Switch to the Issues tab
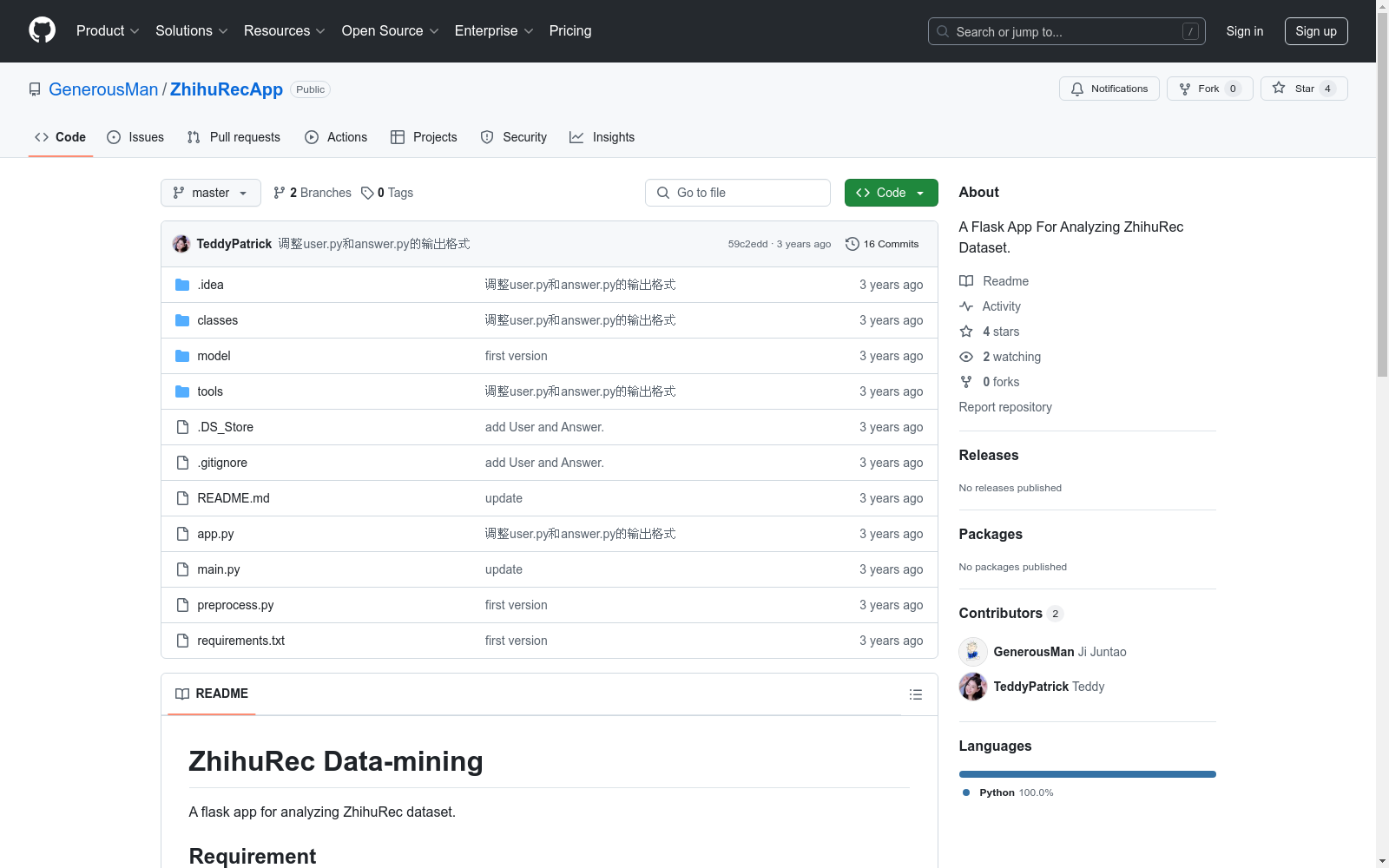Viewport: 1389px width, 868px height. click(135, 137)
